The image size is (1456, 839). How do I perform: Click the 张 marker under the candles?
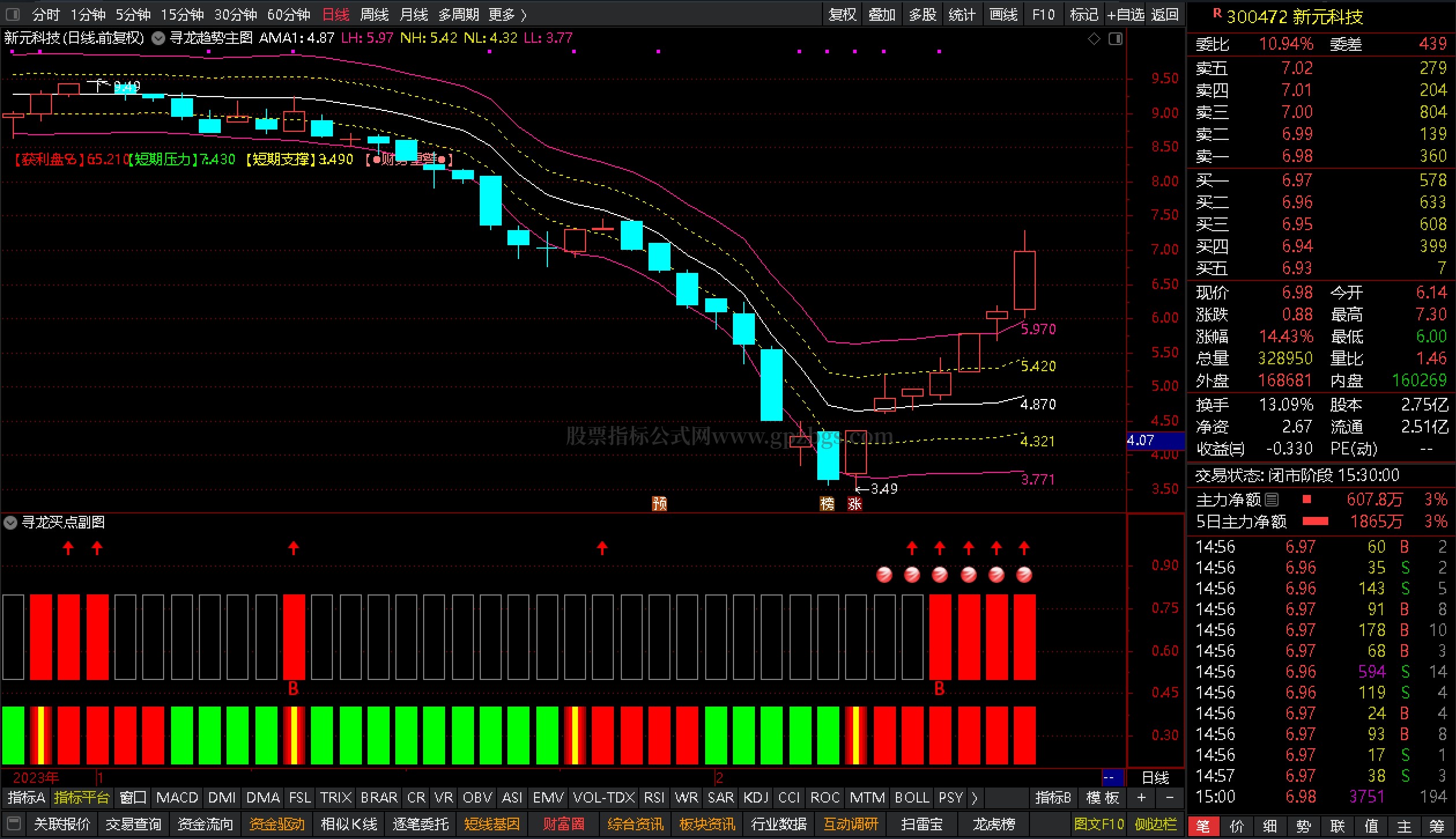(855, 504)
